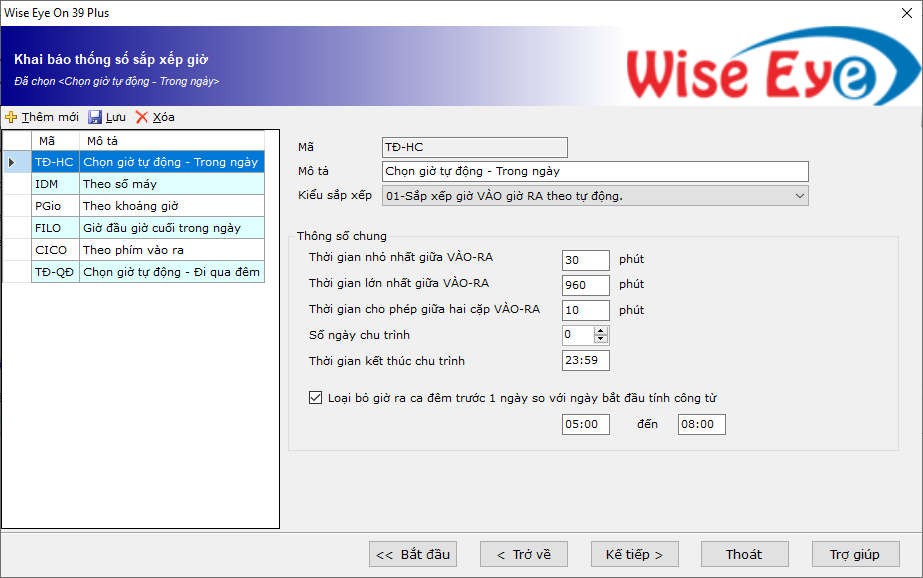The height and width of the screenshot is (578, 923).
Task: Click the Thoát exit button
Action: coord(744,554)
